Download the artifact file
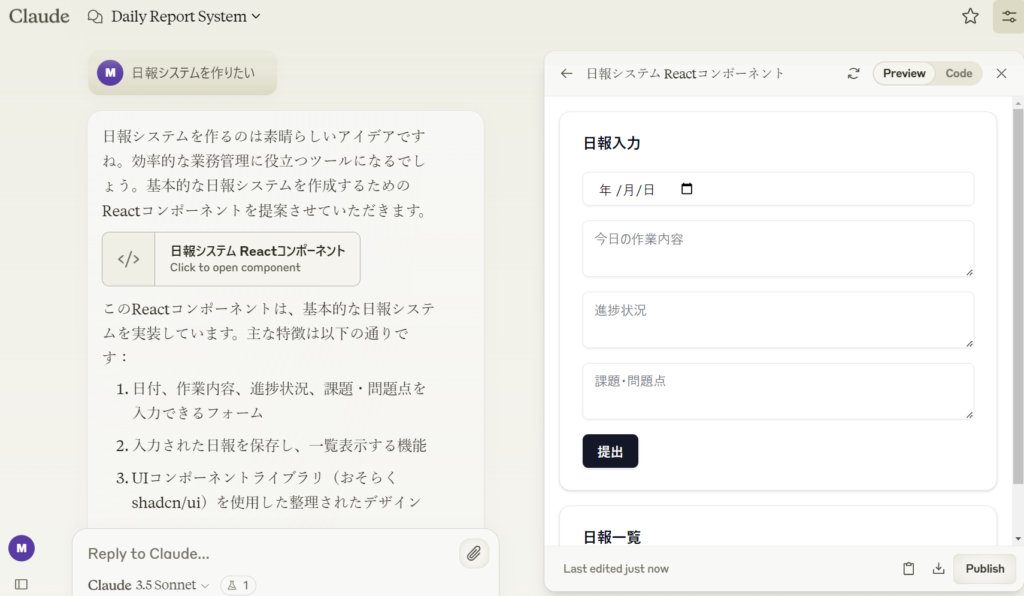The height and width of the screenshot is (596, 1024). coord(938,569)
